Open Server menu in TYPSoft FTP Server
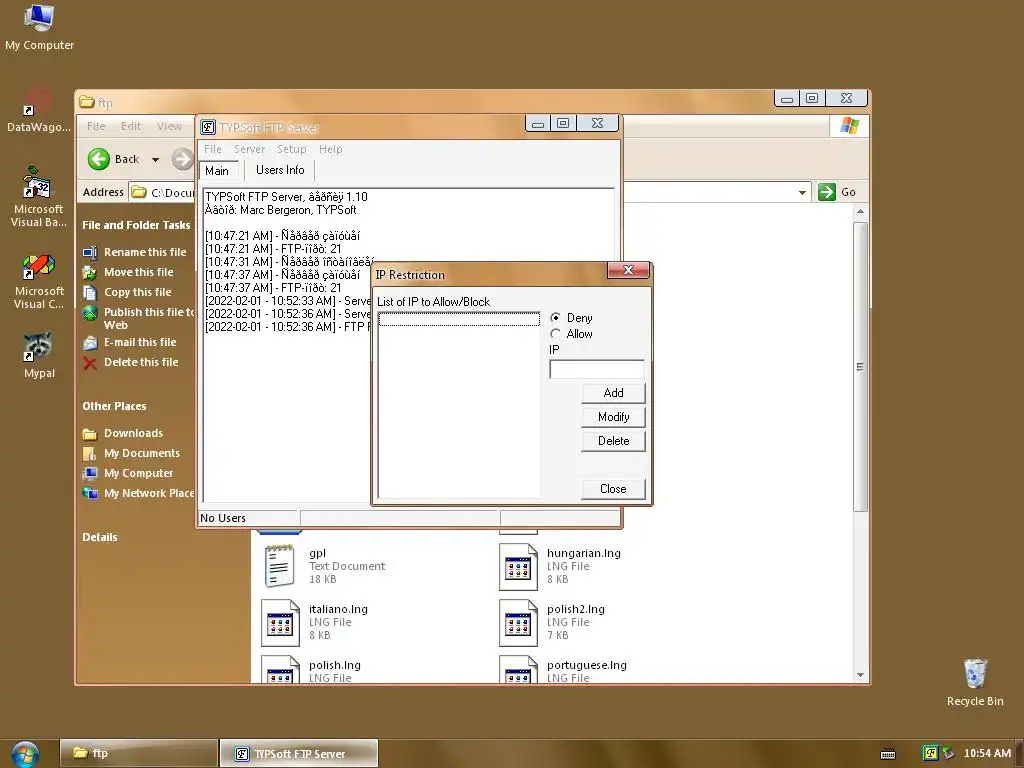This screenshot has width=1024, height=768. 249,149
